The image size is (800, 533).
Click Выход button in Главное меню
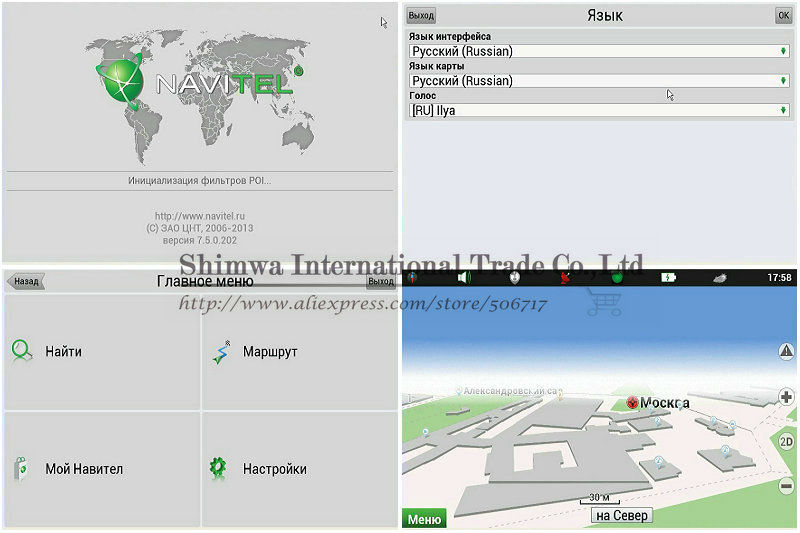pos(381,281)
